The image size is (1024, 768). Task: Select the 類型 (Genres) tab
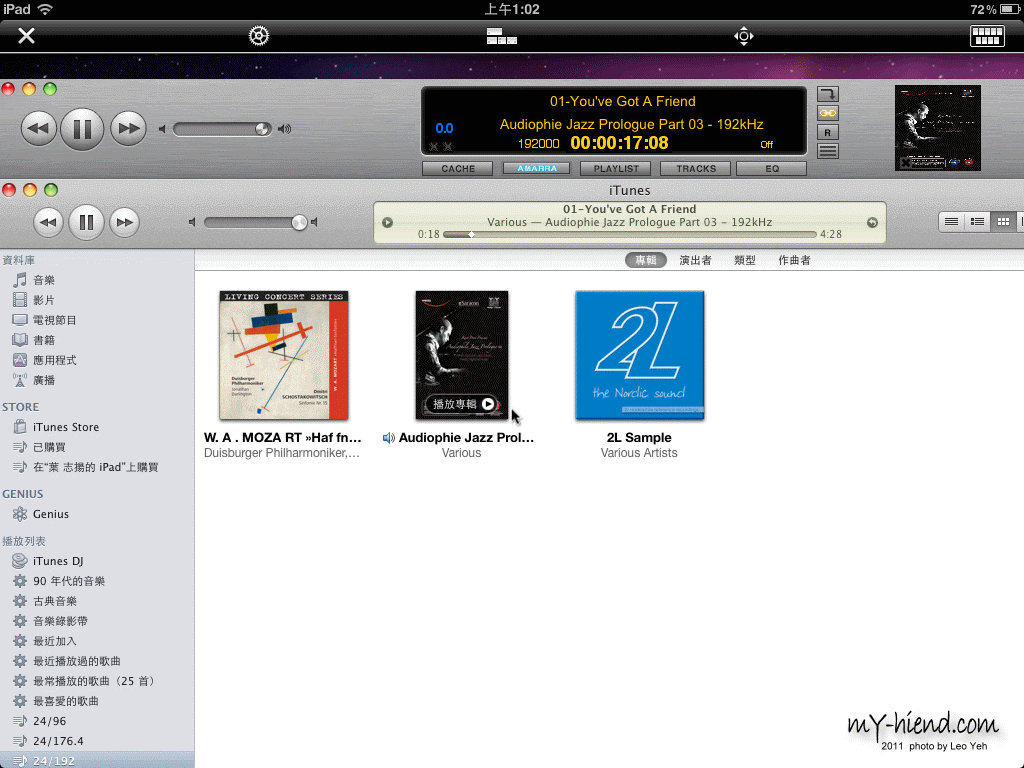click(744, 260)
